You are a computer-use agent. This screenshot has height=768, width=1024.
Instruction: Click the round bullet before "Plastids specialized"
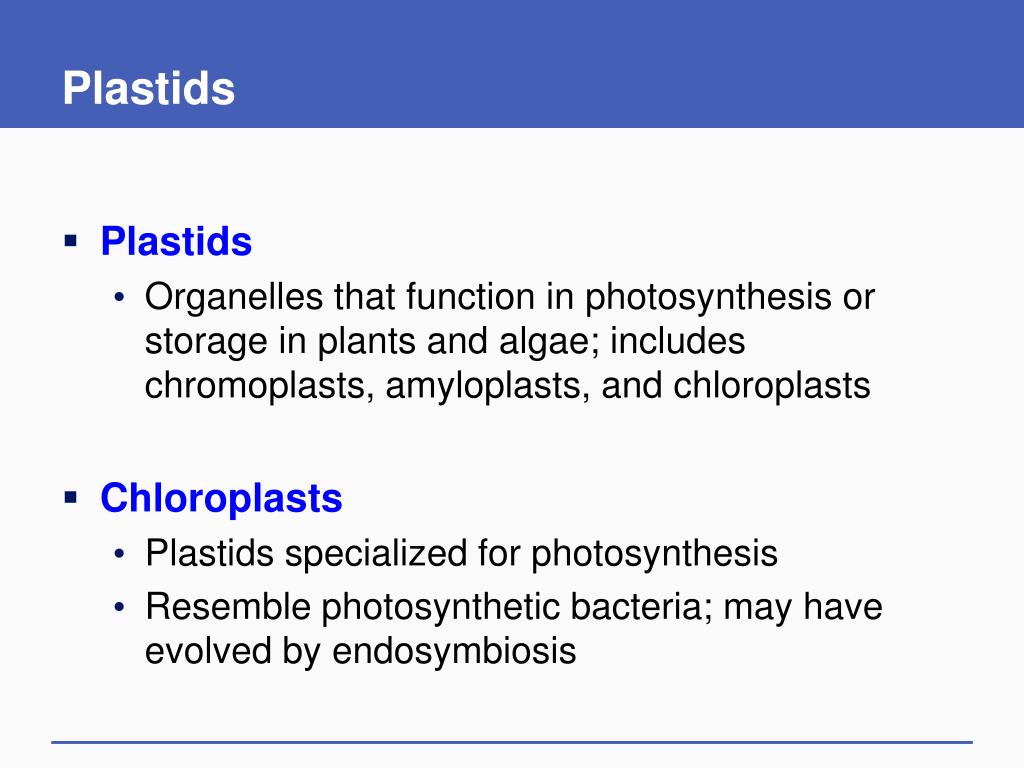point(119,554)
